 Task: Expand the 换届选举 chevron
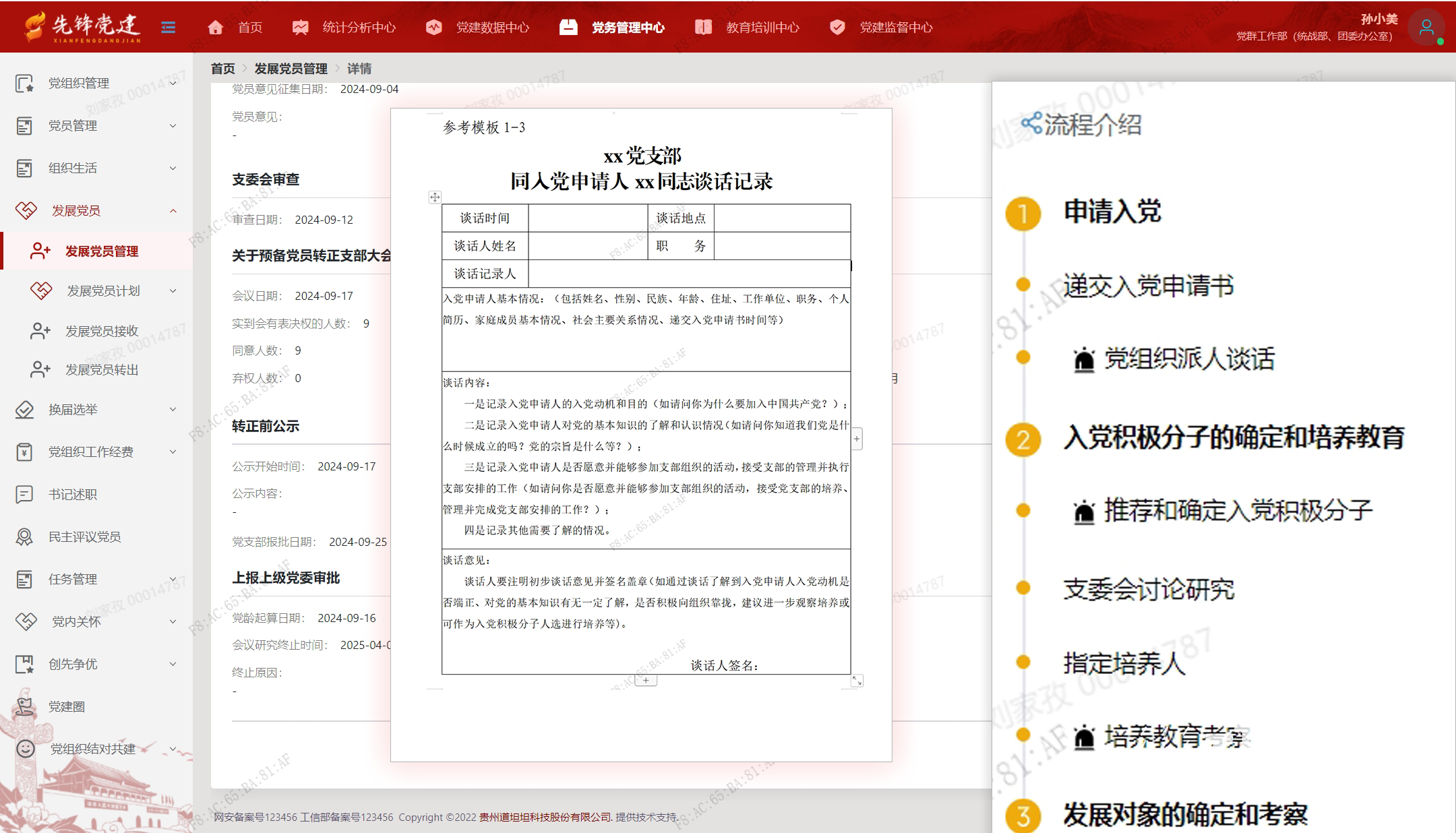[173, 409]
